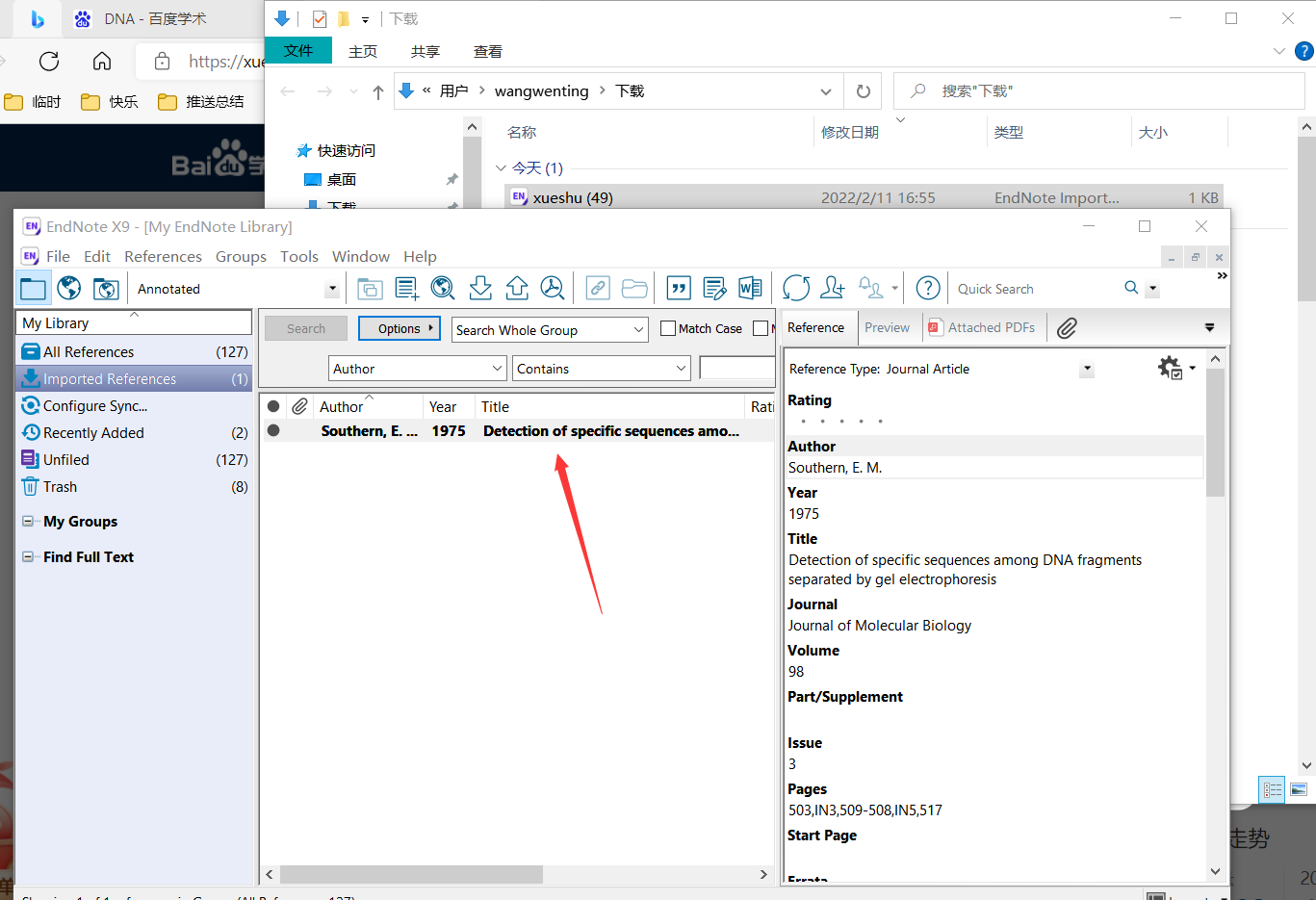Open gear settings icon in Reference panel
This screenshot has width=1316, height=900.
[x=1170, y=367]
